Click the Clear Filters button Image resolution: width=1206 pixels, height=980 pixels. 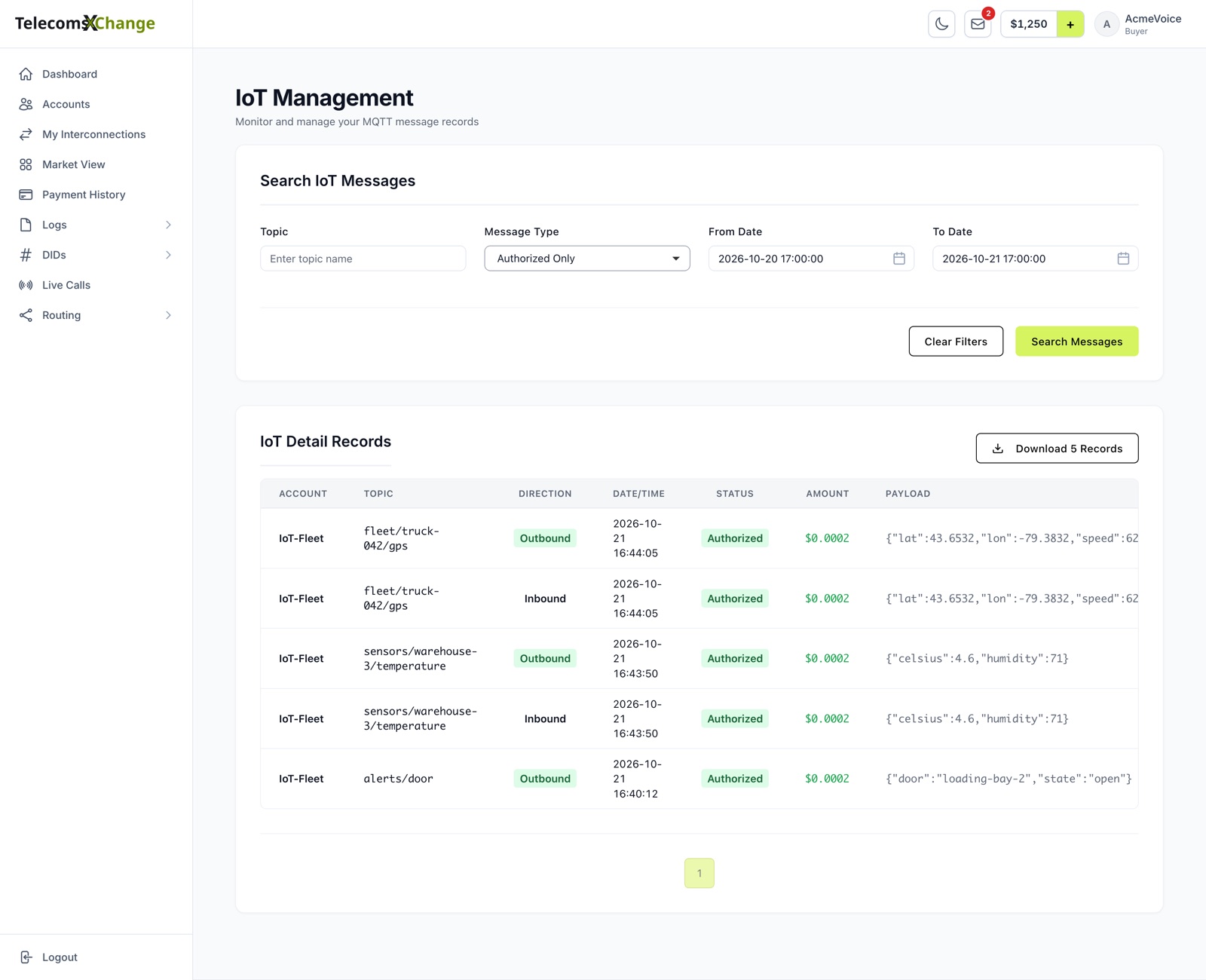(956, 341)
